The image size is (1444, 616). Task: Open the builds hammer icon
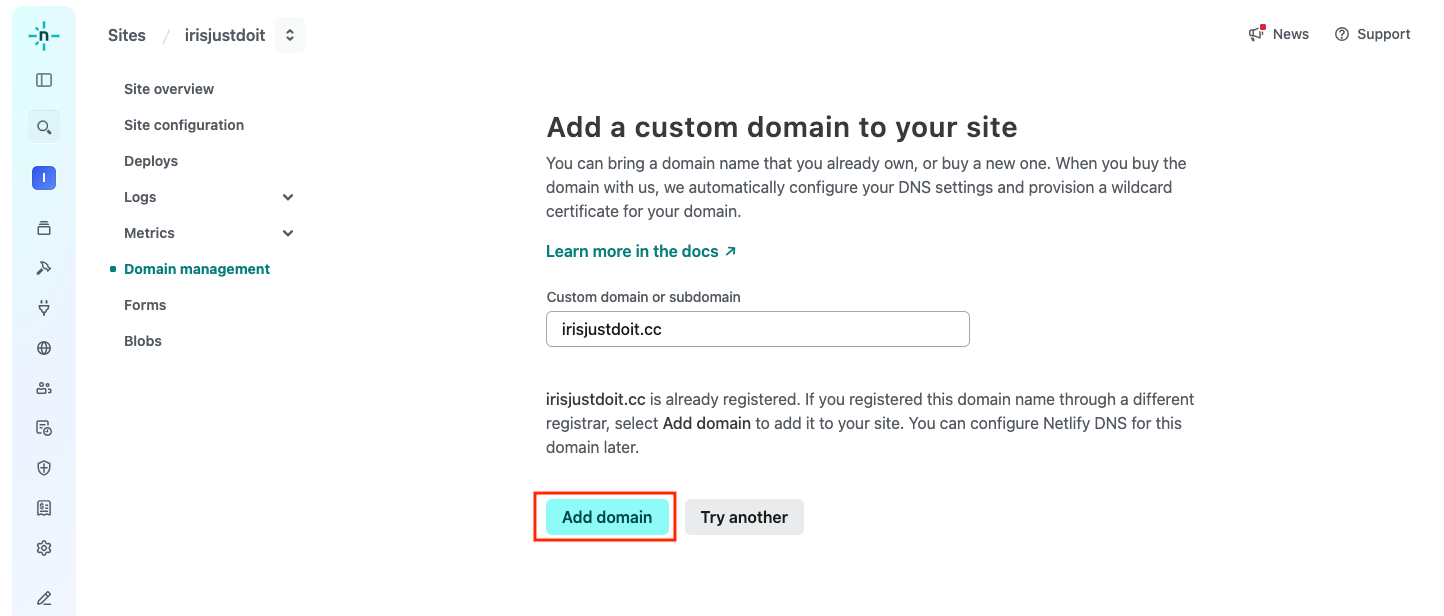pyautogui.click(x=44, y=268)
